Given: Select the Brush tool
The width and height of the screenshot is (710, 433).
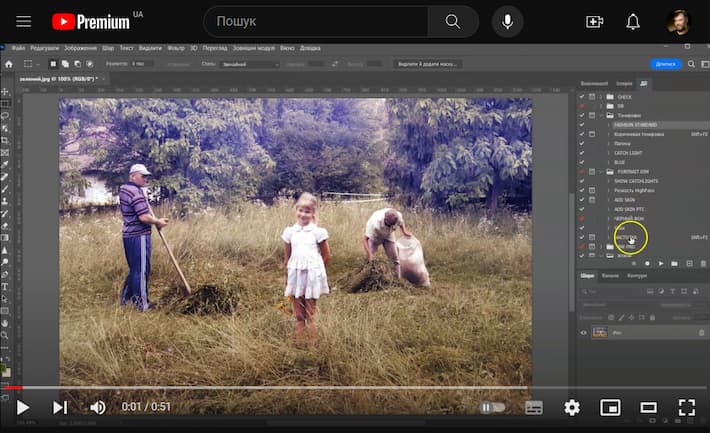Looking at the screenshot, I should pos(5,189).
